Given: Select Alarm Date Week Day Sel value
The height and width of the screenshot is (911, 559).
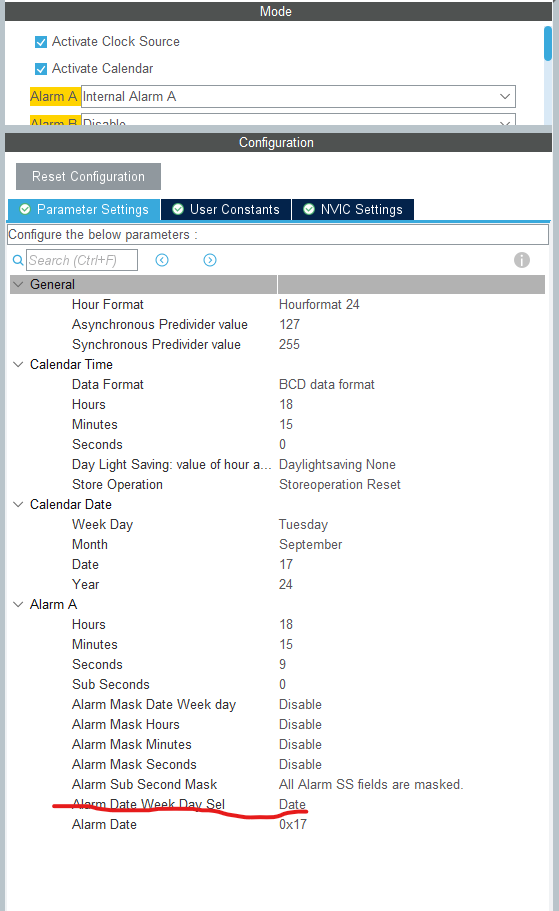Looking at the screenshot, I should [x=292, y=805].
